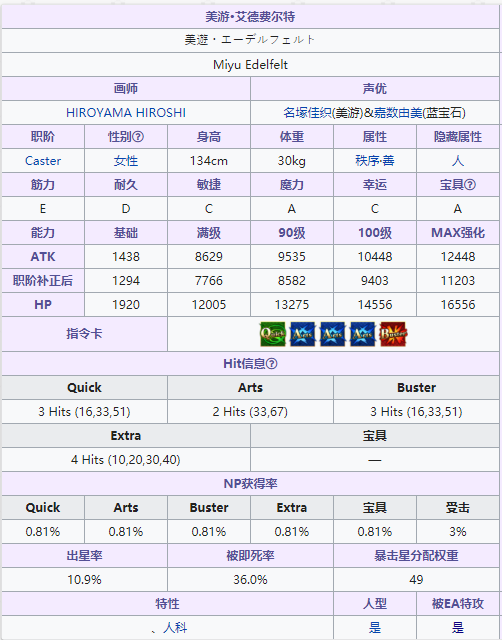
Task: Click the Arts card beside the Quick card
Action: [302, 334]
